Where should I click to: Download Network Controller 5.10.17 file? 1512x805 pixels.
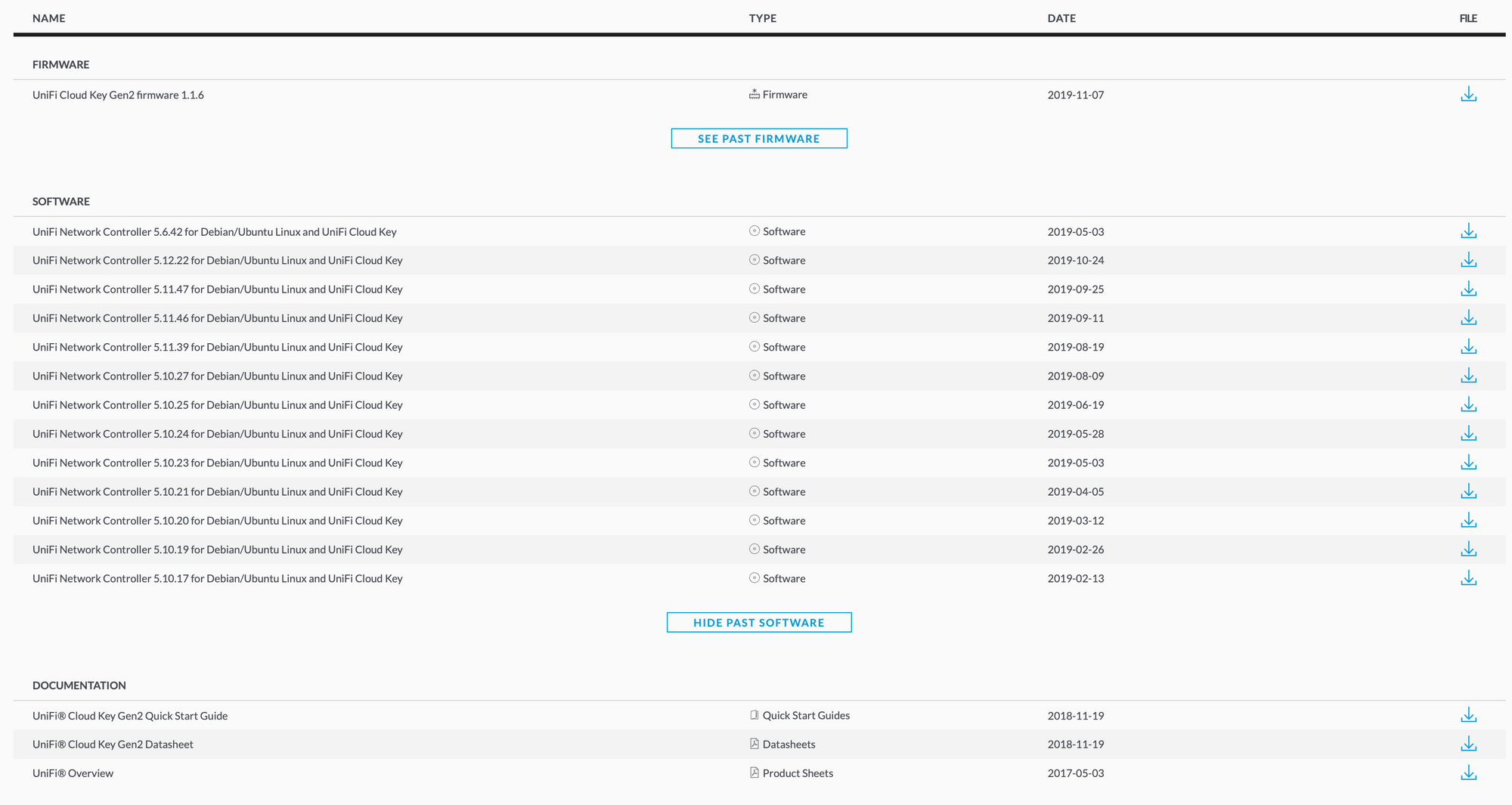[1468, 578]
